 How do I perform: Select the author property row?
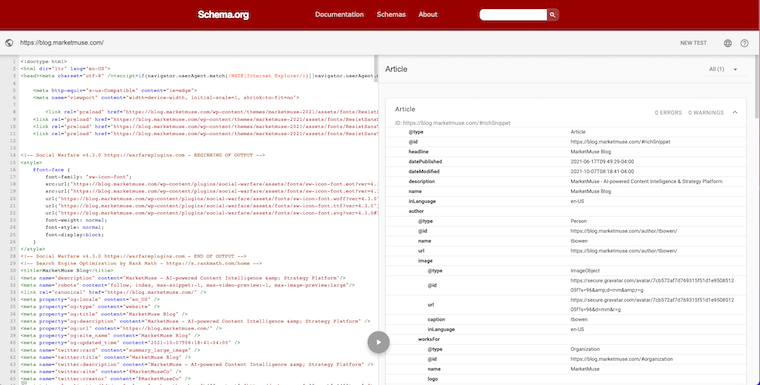[566, 211]
